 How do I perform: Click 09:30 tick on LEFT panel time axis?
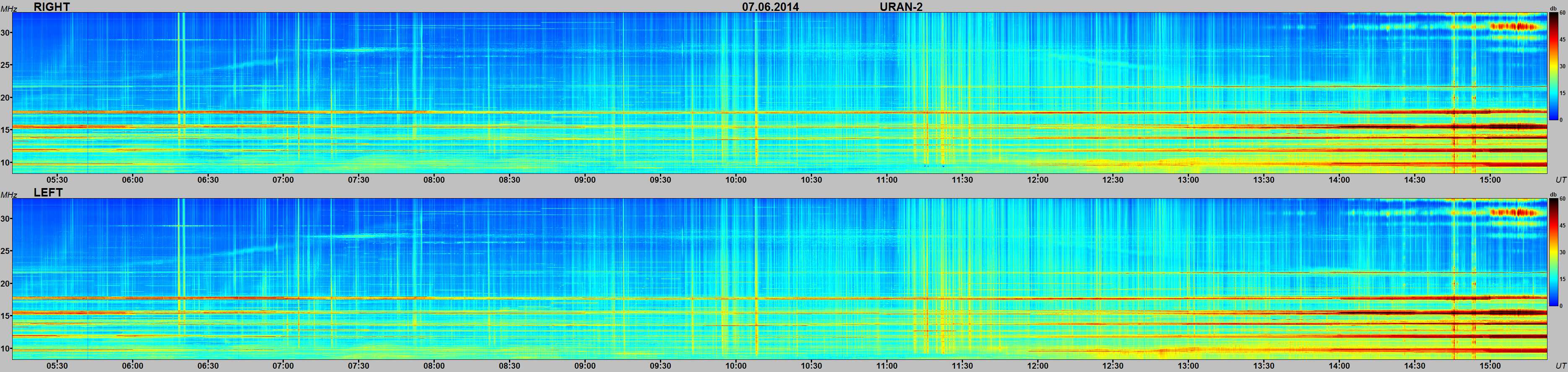660,366
